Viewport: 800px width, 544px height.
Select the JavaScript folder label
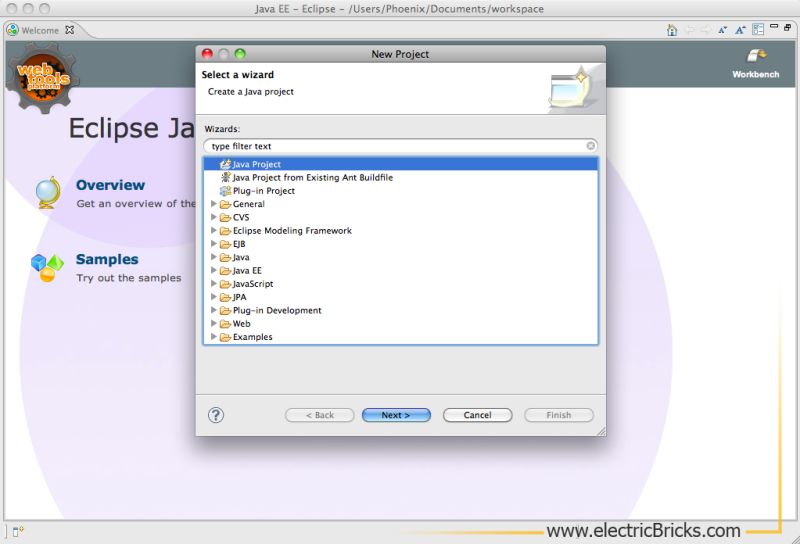[x=253, y=284]
